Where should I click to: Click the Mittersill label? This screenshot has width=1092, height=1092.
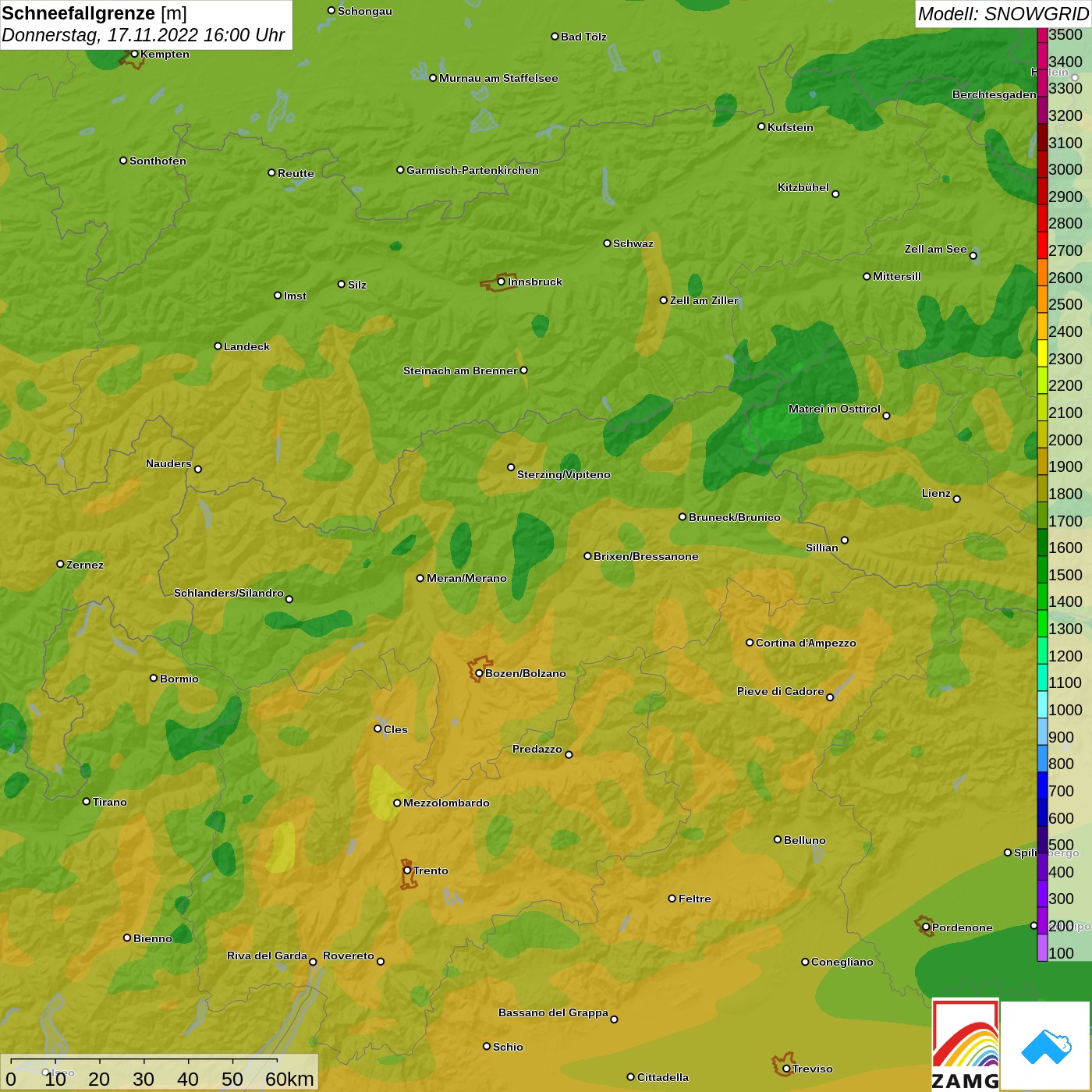897,276
